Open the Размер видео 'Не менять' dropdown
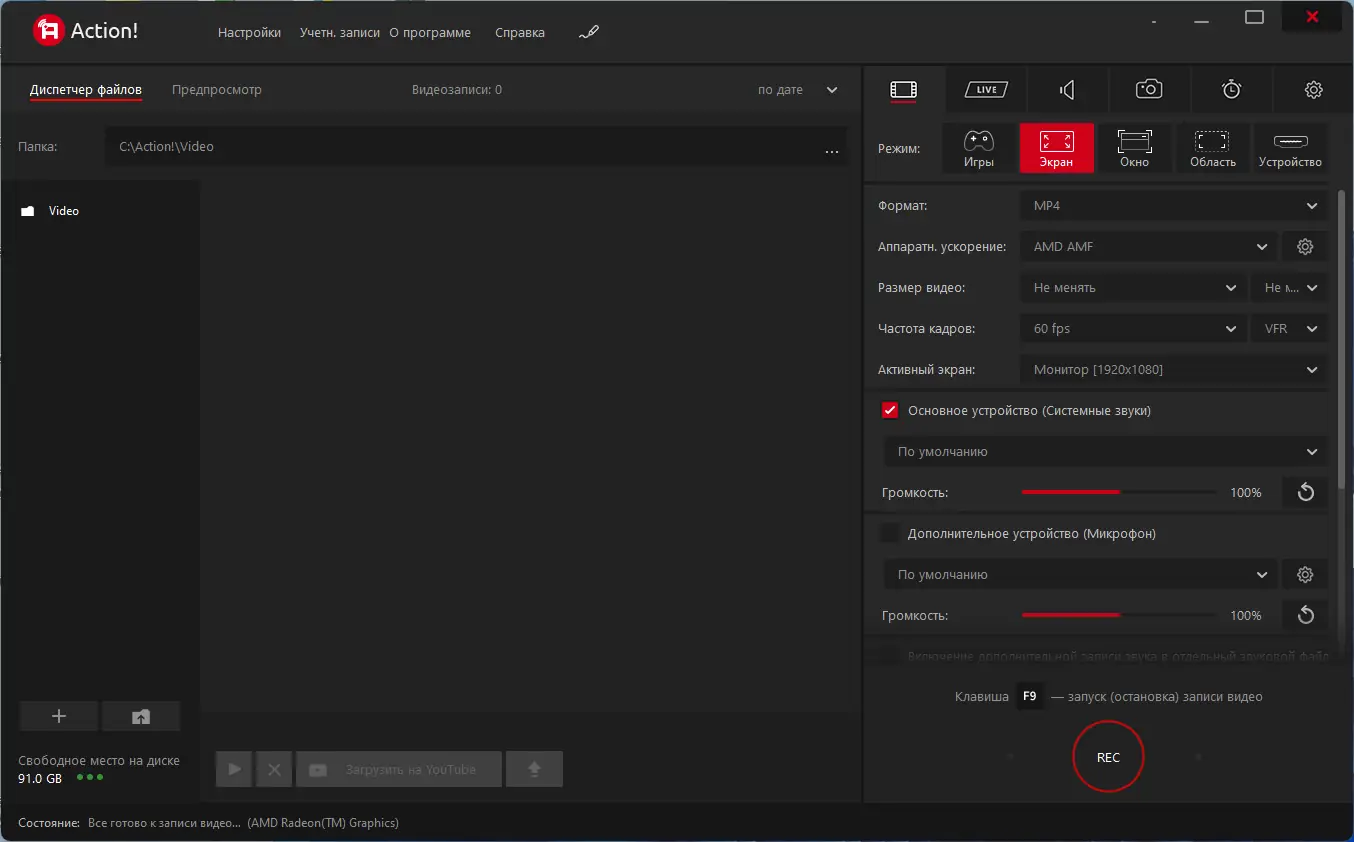This screenshot has width=1354, height=842. [x=1134, y=288]
